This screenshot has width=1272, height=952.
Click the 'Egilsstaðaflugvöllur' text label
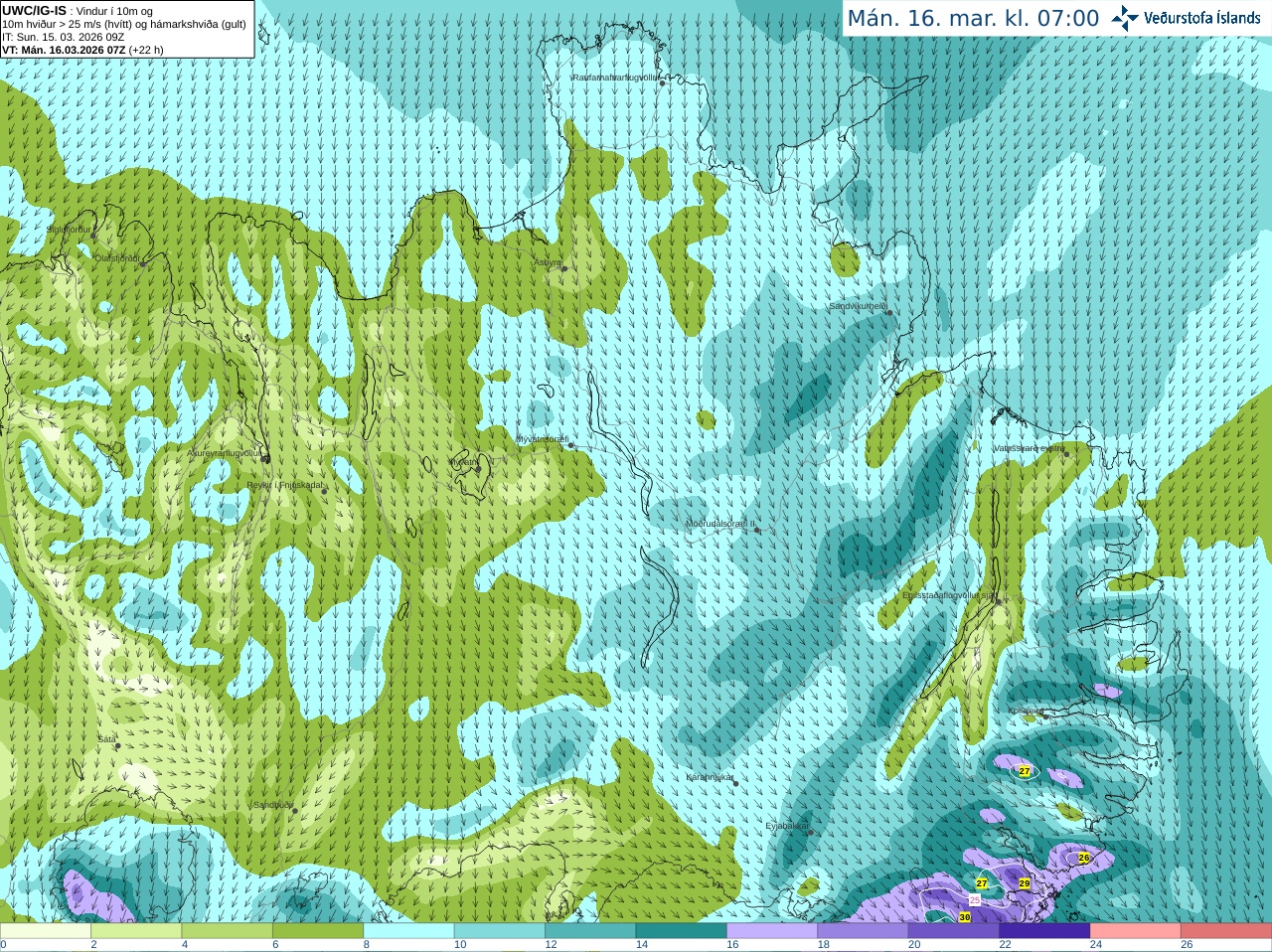tap(941, 595)
